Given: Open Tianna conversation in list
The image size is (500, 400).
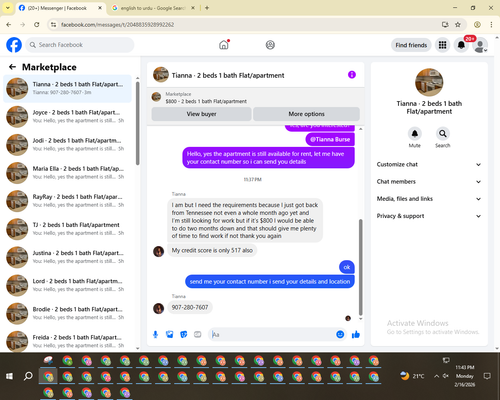Looking at the screenshot, I should point(67,88).
